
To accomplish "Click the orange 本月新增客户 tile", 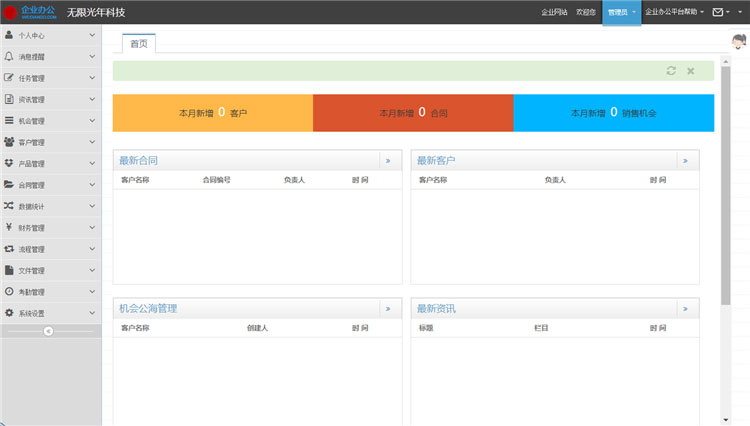I will click(212, 113).
